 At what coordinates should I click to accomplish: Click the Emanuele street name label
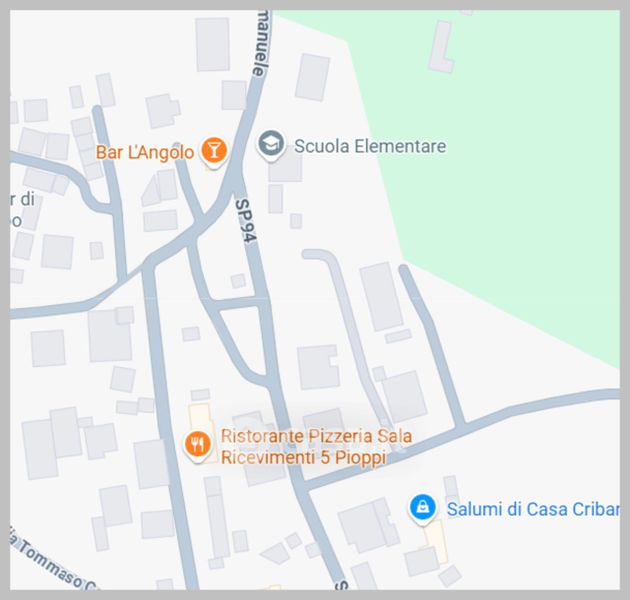click(x=262, y=43)
